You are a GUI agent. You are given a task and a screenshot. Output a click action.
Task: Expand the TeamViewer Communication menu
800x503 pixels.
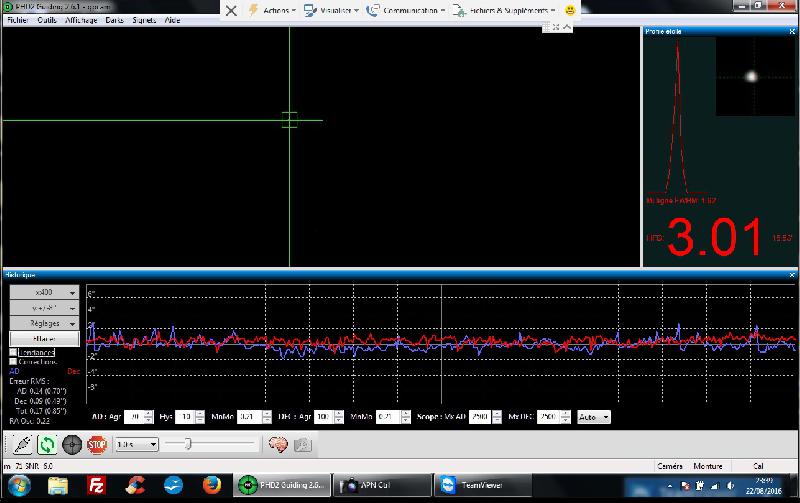click(406, 10)
